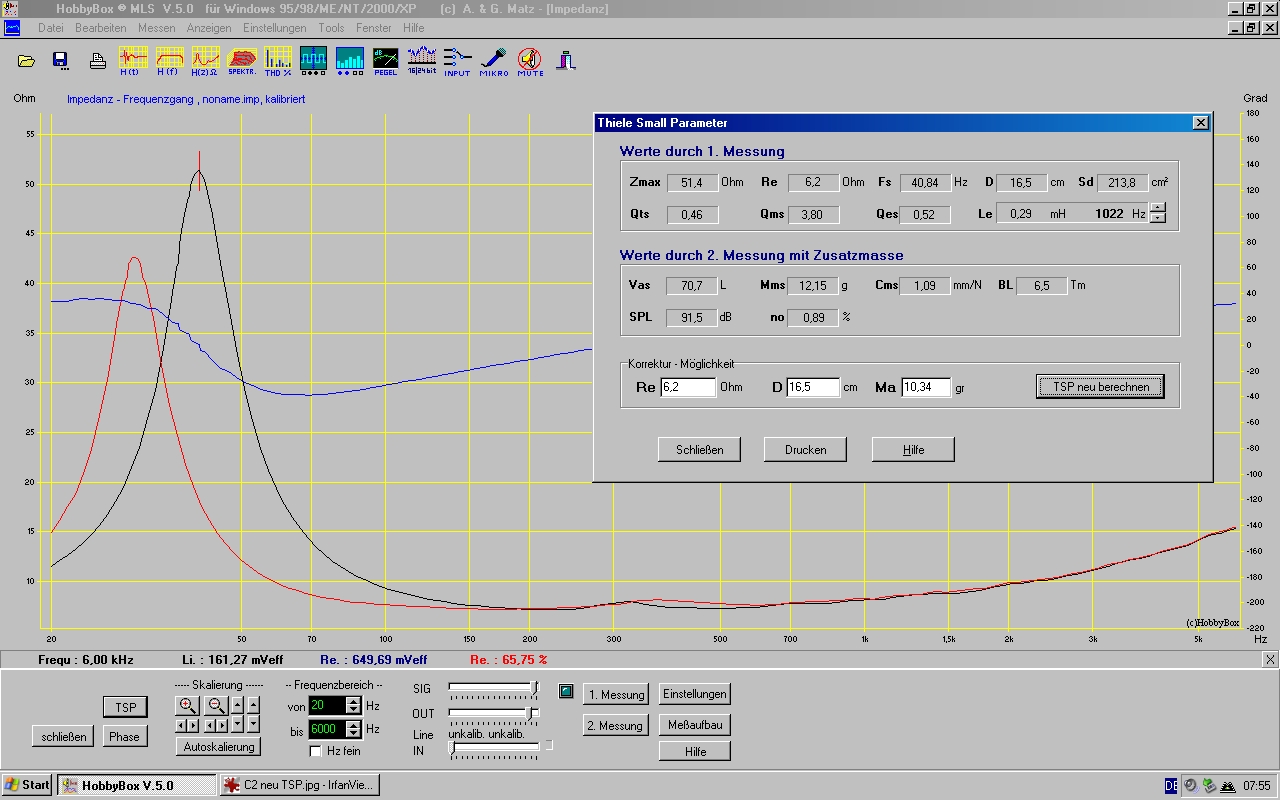This screenshot has height=800, width=1280.
Task: Open the H(z) impedance measurement tool
Action: 204,60
